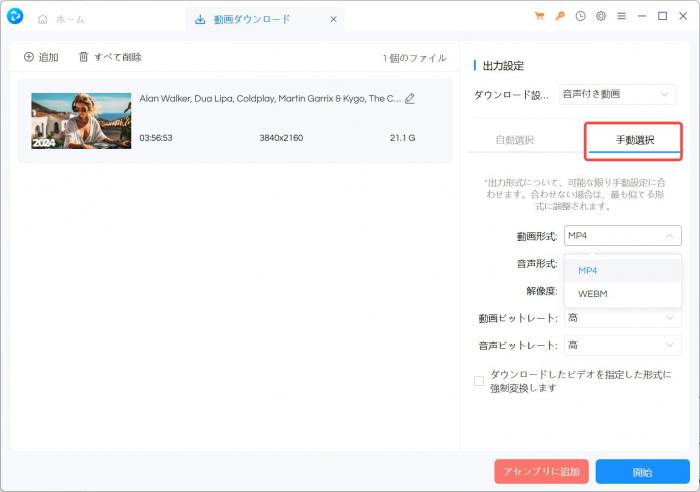
Task: Click the orange key registration icon
Action: (x=560, y=17)
